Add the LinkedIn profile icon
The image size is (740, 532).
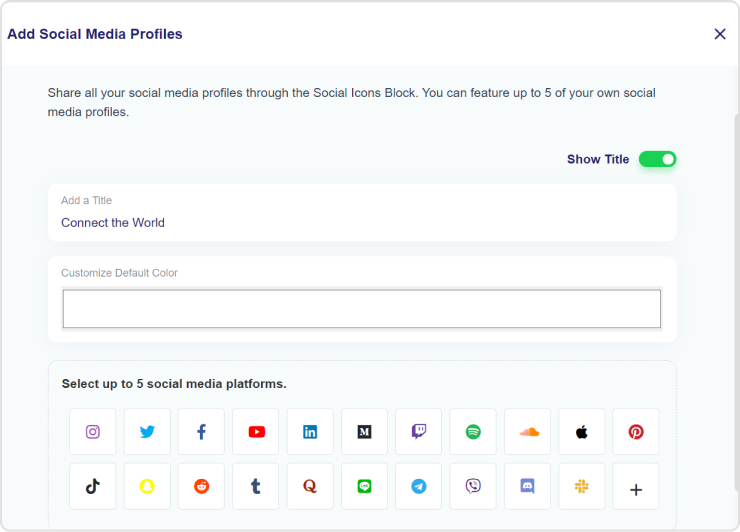(x=310, y=431)
